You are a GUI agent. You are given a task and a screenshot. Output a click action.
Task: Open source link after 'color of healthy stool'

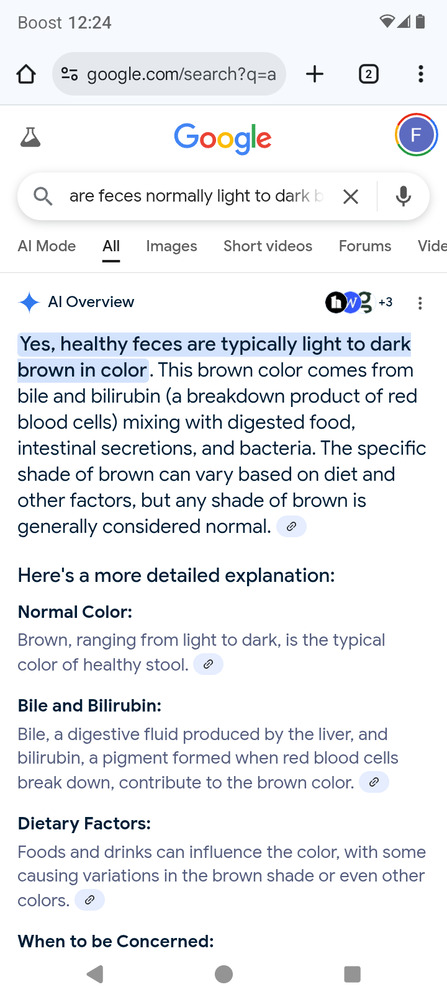click(208, 665)
